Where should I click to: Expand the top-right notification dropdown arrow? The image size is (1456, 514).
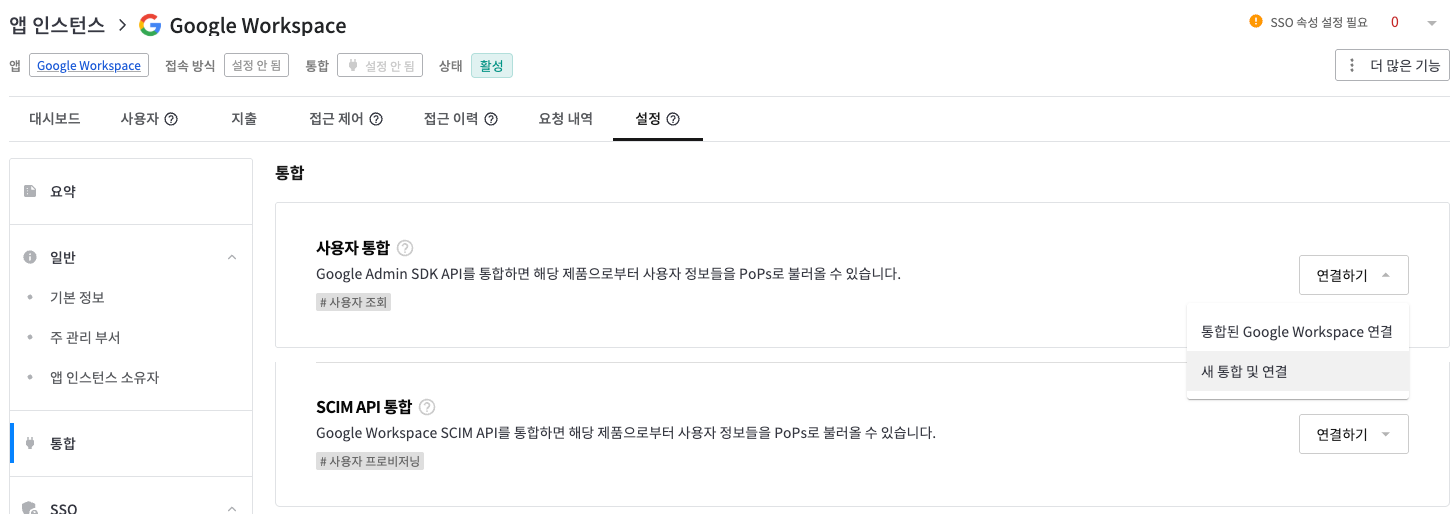coord(1432,23)
